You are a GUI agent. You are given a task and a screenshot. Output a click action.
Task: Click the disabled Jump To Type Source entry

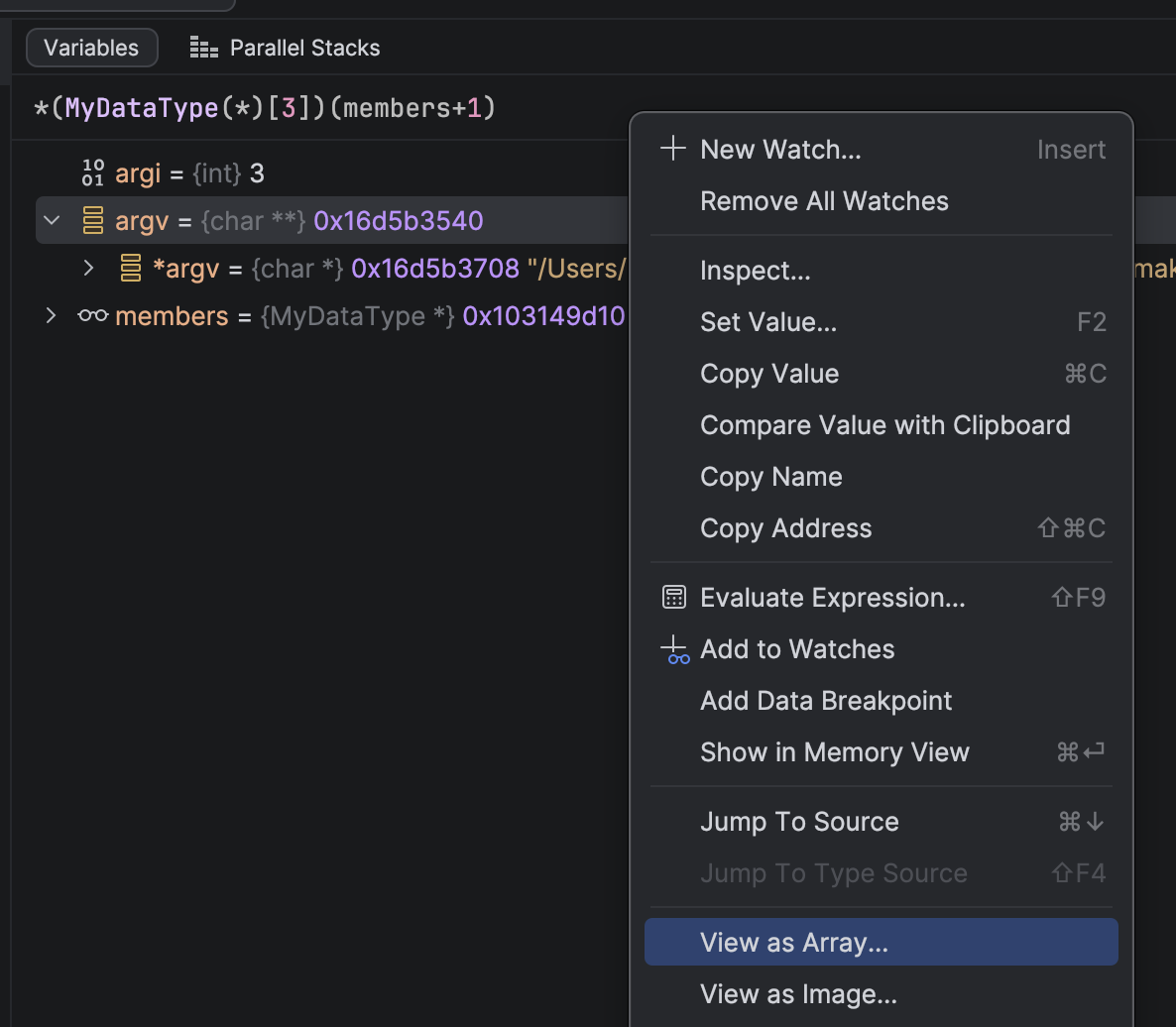[882, 873]
